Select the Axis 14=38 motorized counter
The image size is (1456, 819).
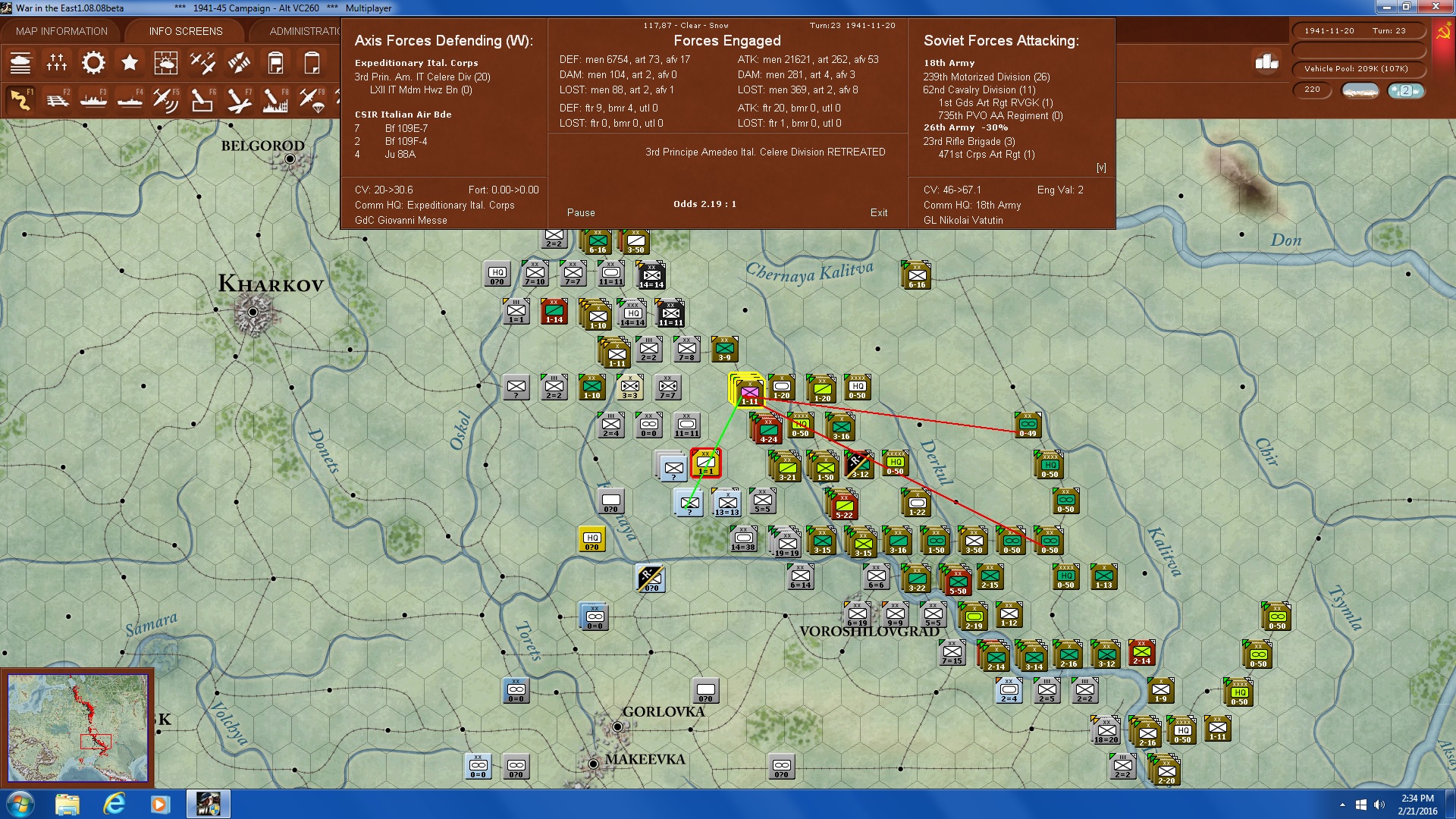click(x=743, y=538)
